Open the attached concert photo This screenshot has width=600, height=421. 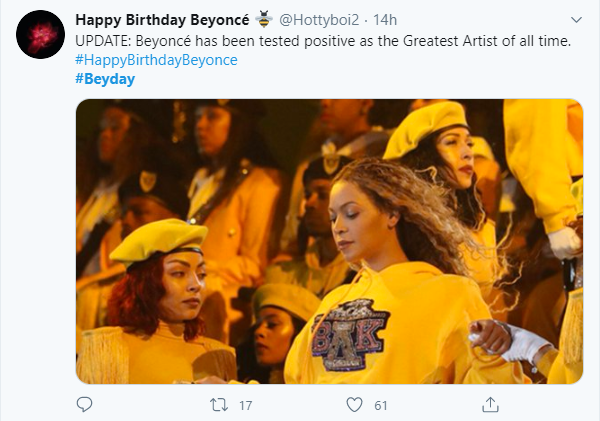pyautogui.click(x=329, y=240)
